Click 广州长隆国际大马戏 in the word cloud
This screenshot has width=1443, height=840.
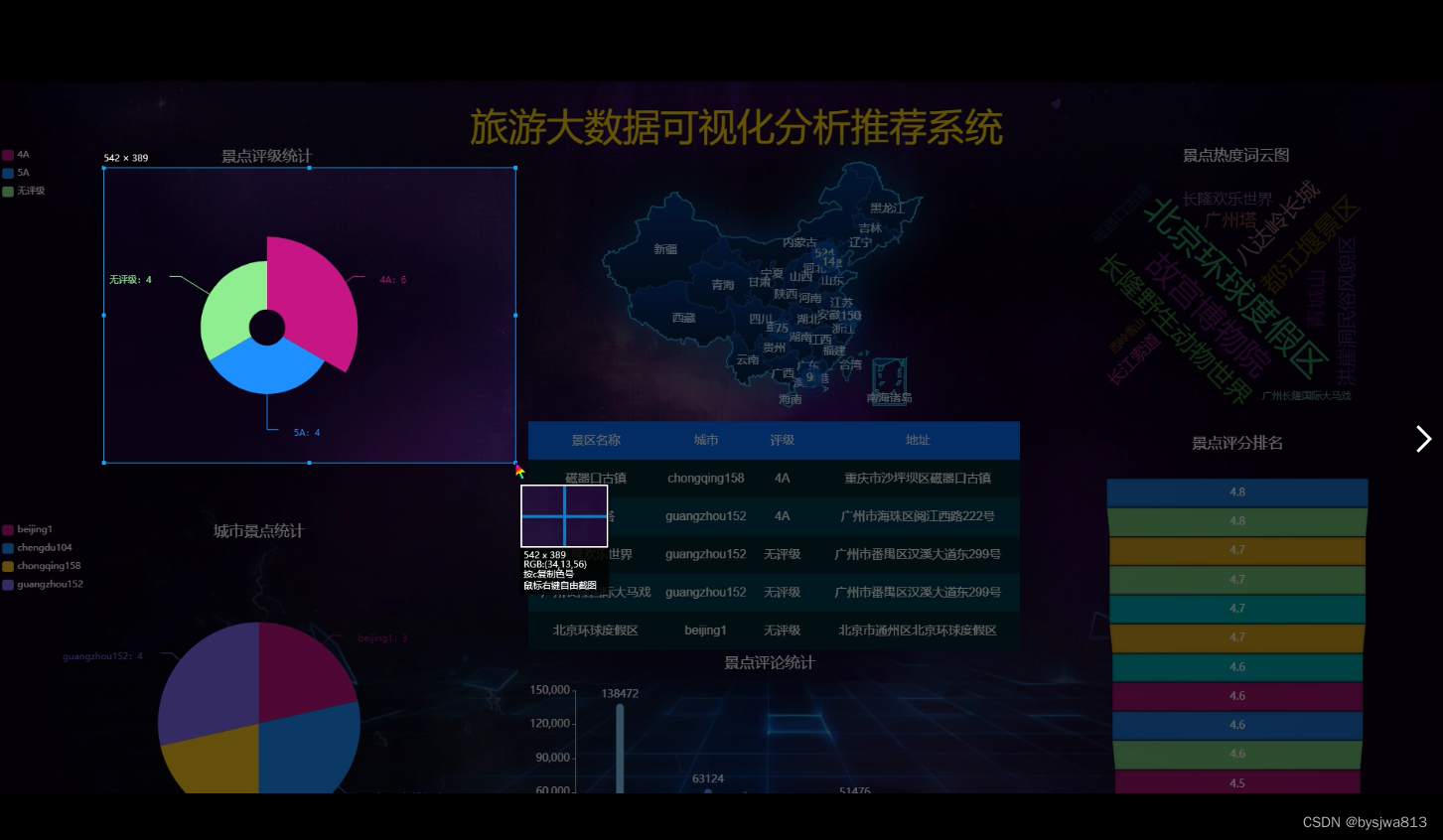coord(1306,395)
